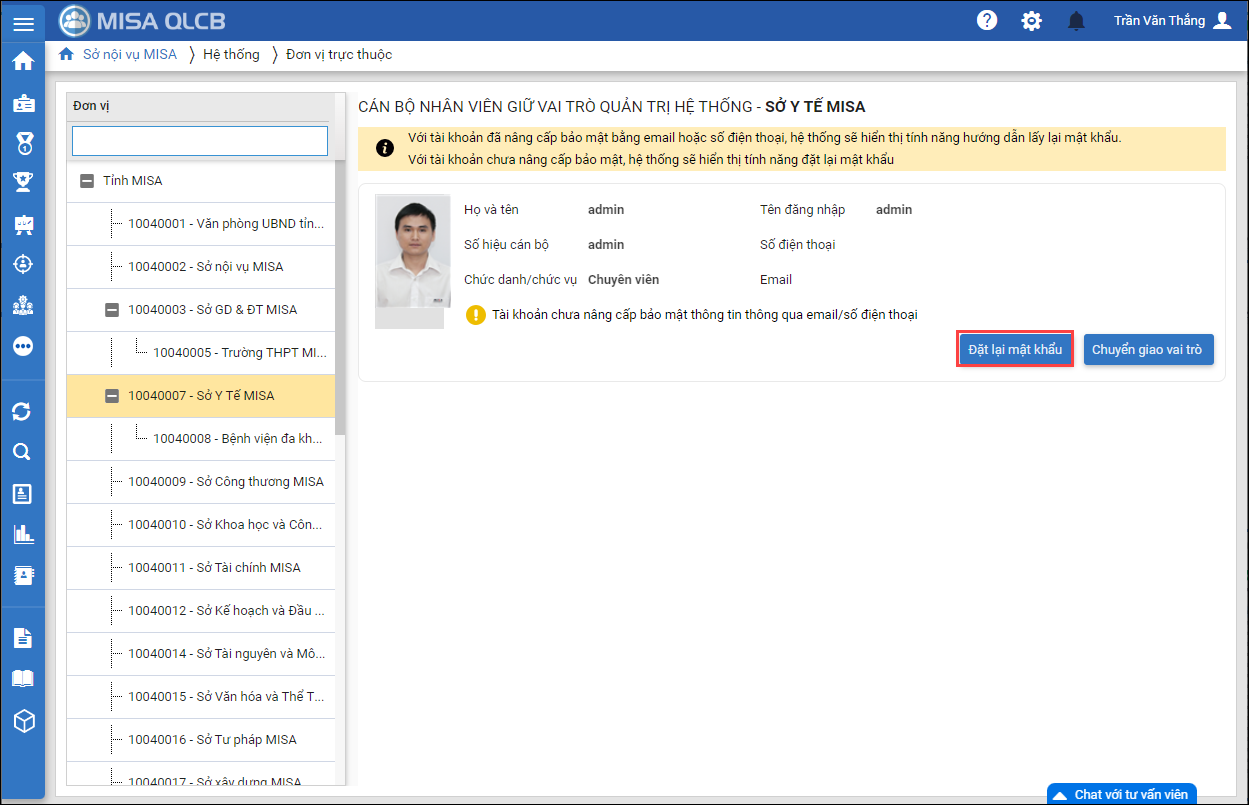Click the Hệ thống breadcrumb item
Viewport: 1249px width, 805px height.
(x=231, y=55)
